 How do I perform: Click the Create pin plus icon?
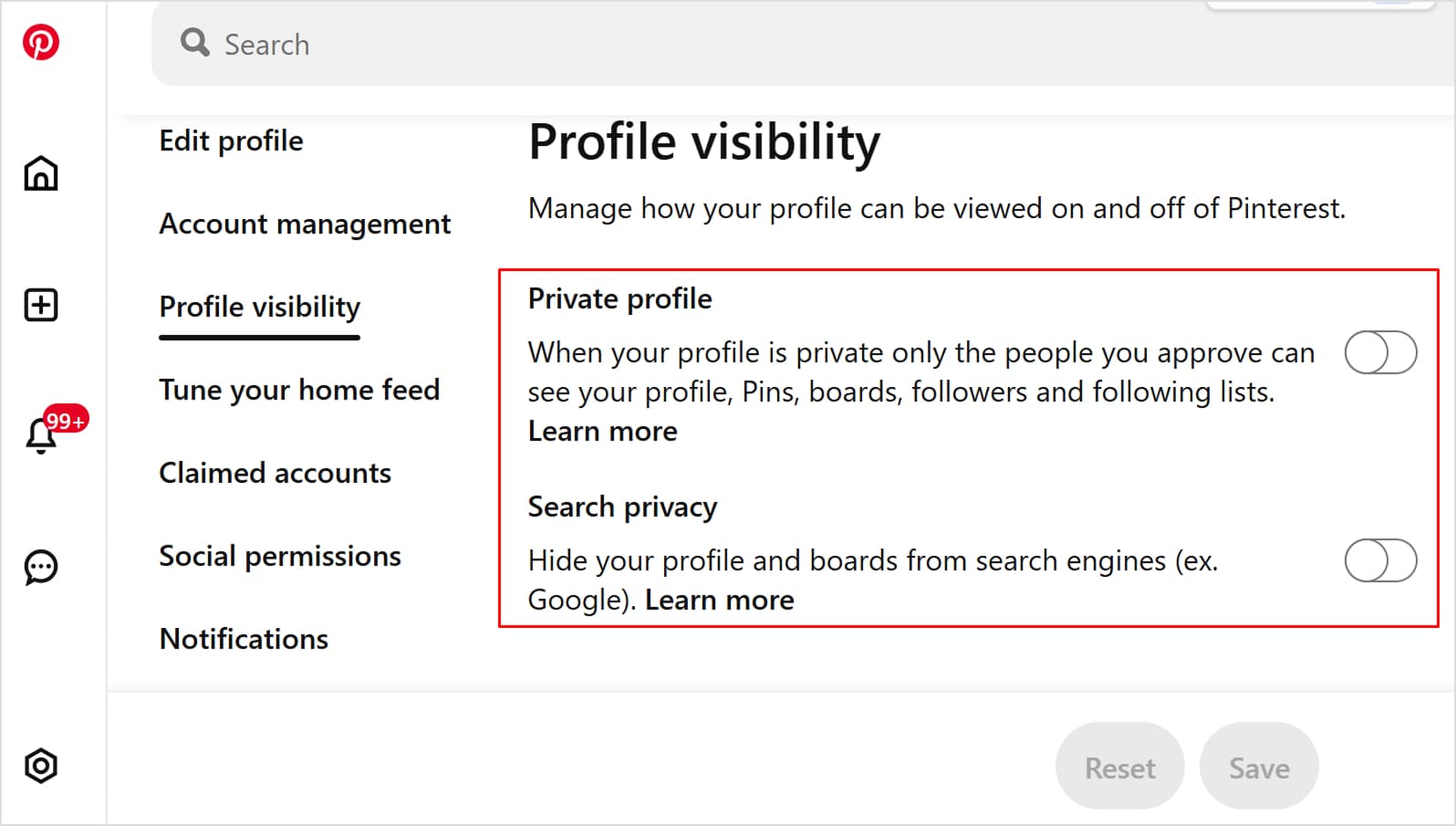point(40,304)
